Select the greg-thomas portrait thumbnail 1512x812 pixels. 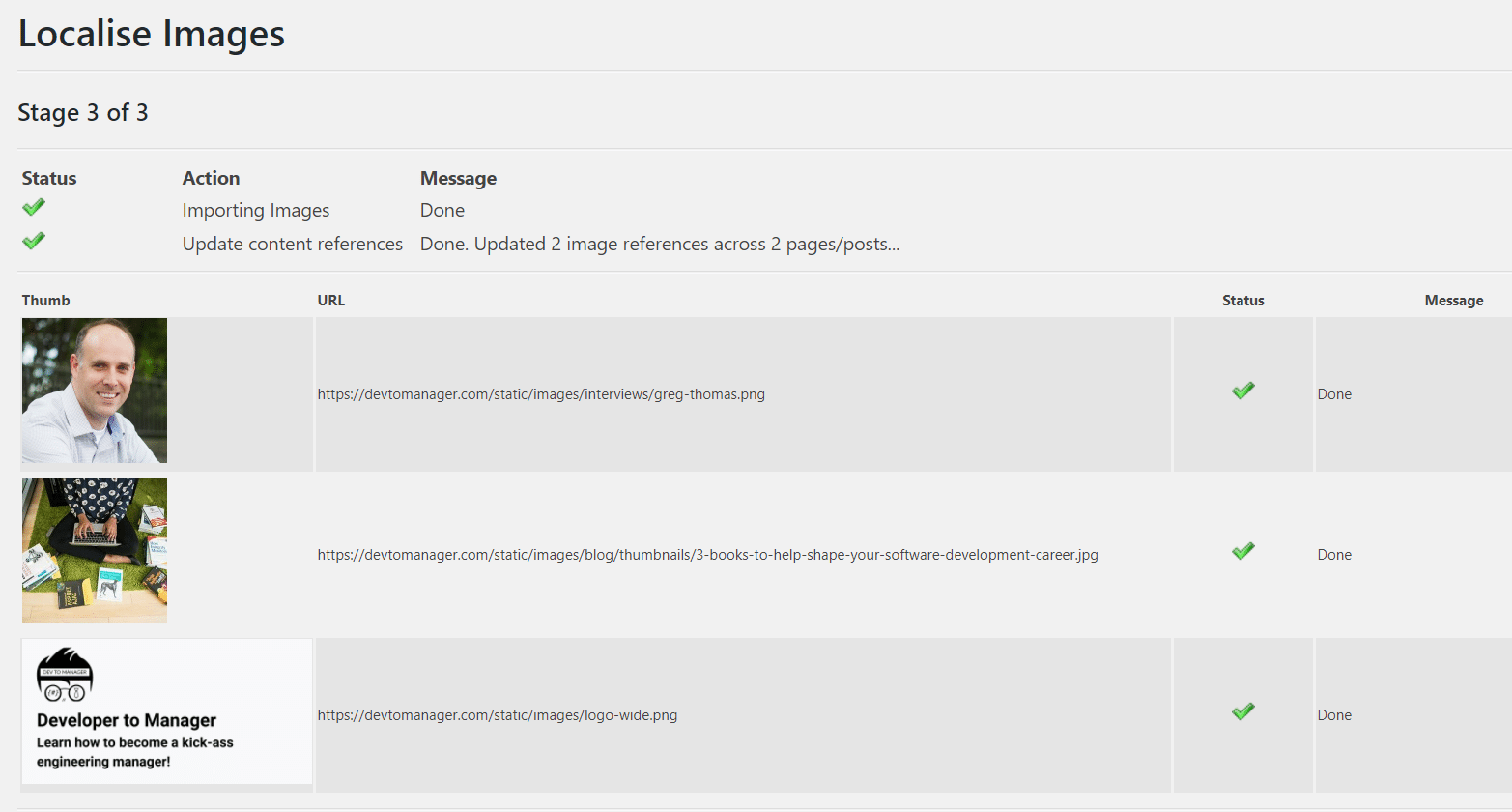[x=94, y=391]
